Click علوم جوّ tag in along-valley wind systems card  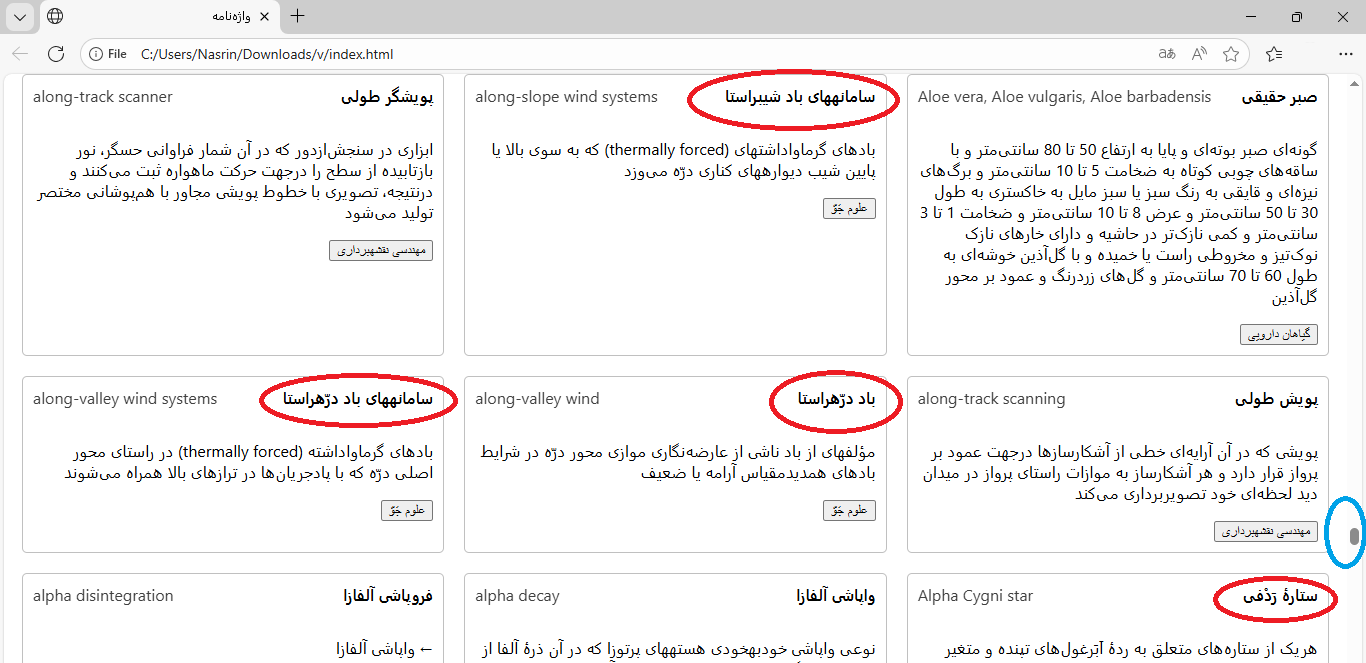tap(407, 510)
